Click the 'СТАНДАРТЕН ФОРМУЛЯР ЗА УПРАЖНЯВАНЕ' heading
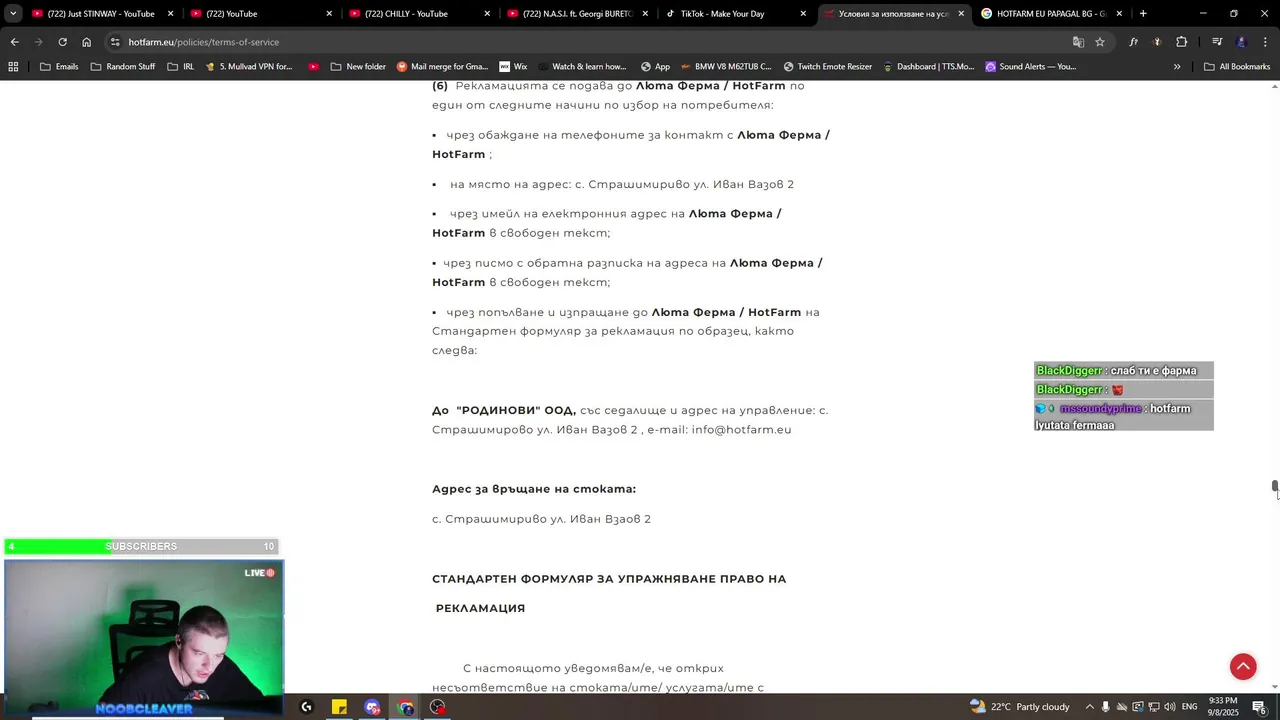 (x=609, y=578)
